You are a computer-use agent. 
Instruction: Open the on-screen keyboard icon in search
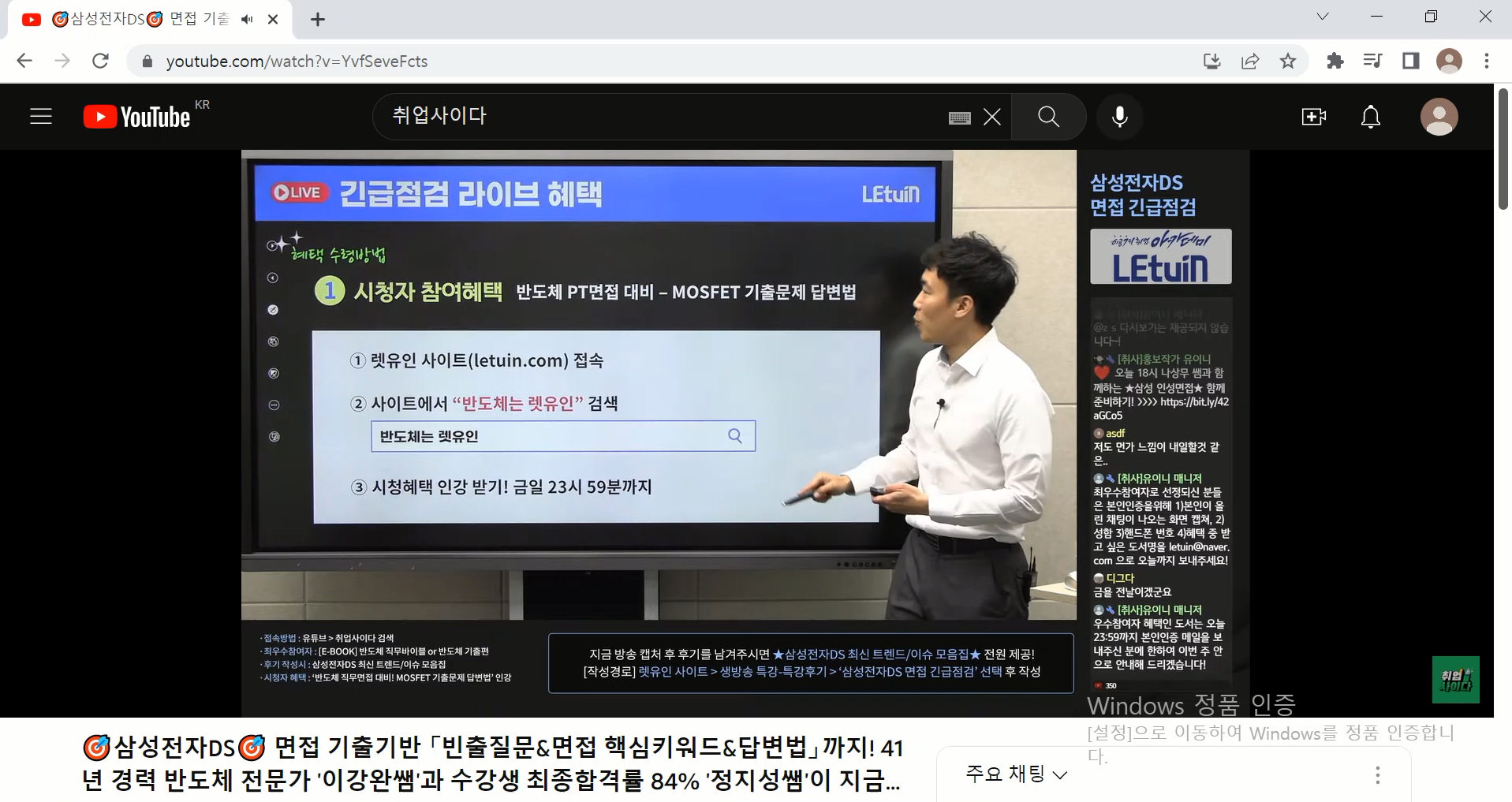click(959, 118)
